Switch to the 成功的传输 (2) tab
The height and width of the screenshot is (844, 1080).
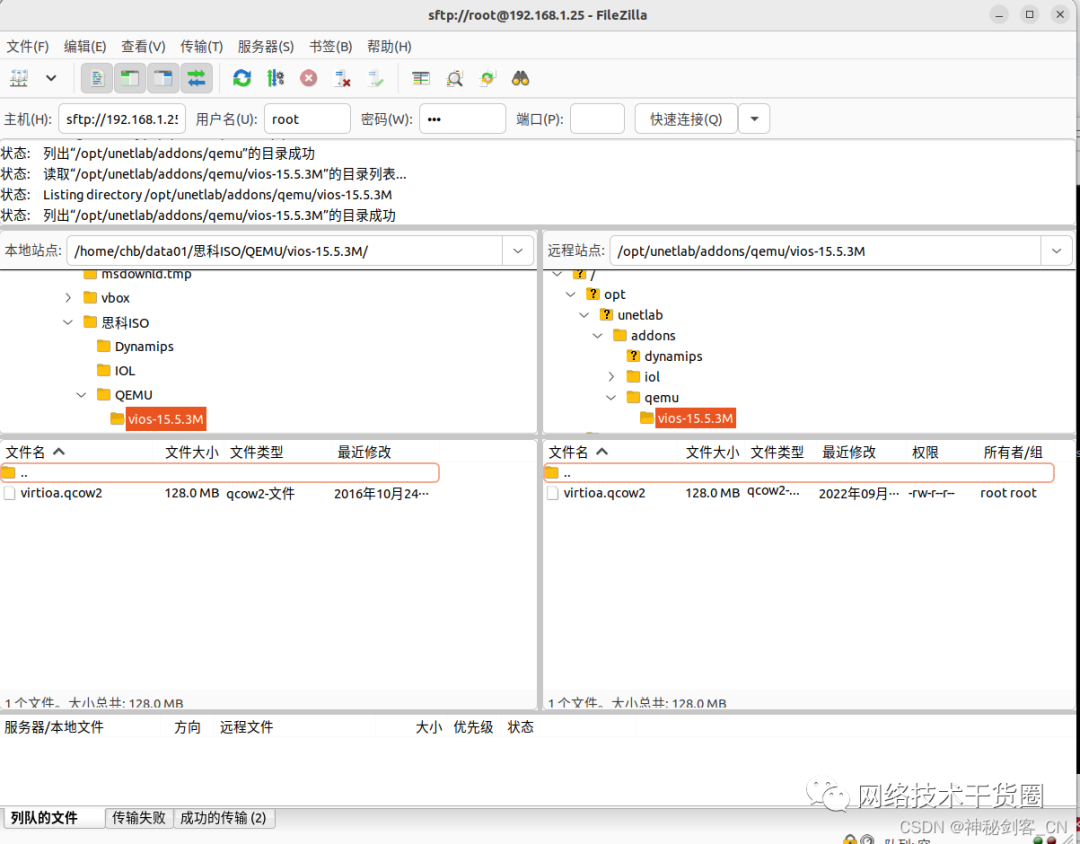[x=224, y=817]
